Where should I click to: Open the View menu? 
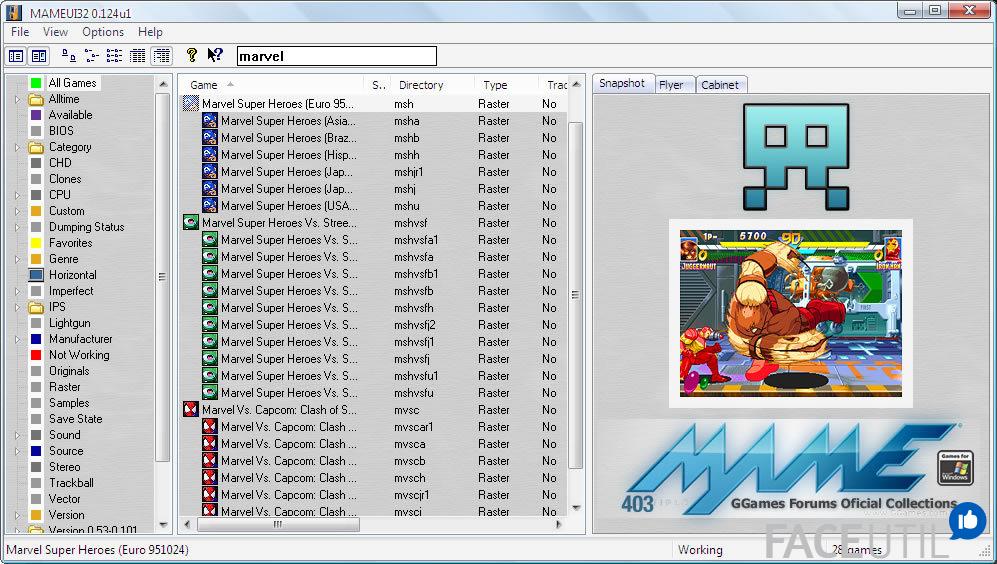(x=55, y=32)
